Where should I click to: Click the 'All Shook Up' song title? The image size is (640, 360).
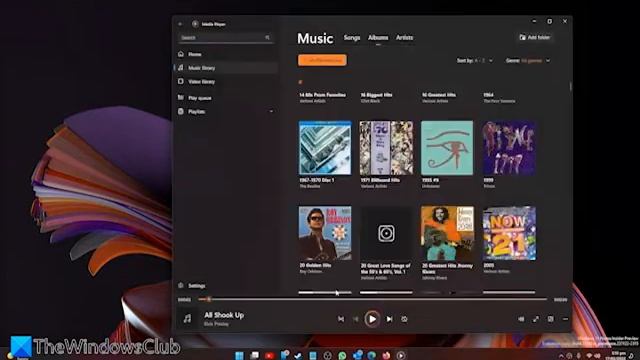[224, 315]
